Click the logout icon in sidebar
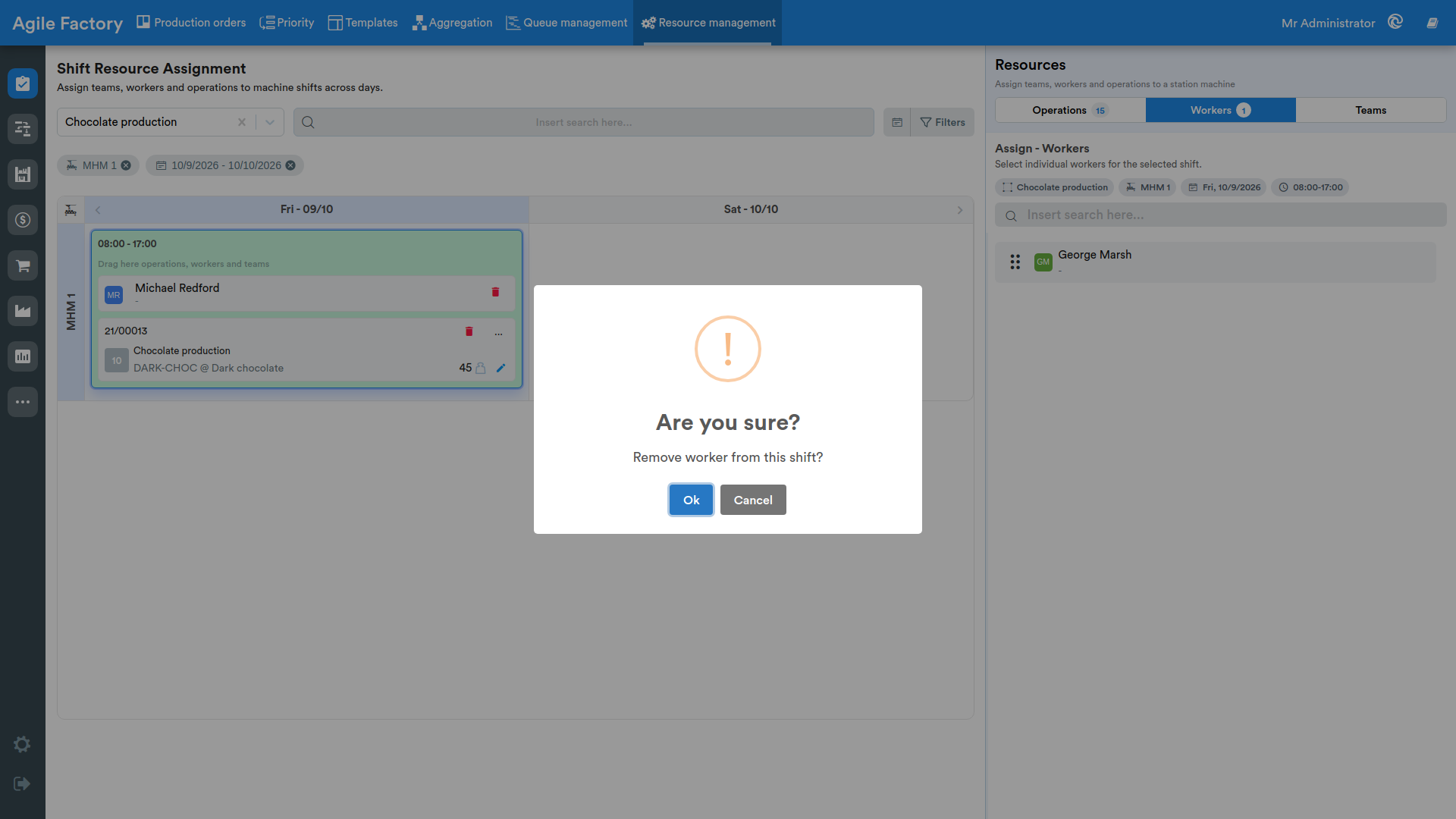Viewport: 1456px width, 819px height. [22, 784]
